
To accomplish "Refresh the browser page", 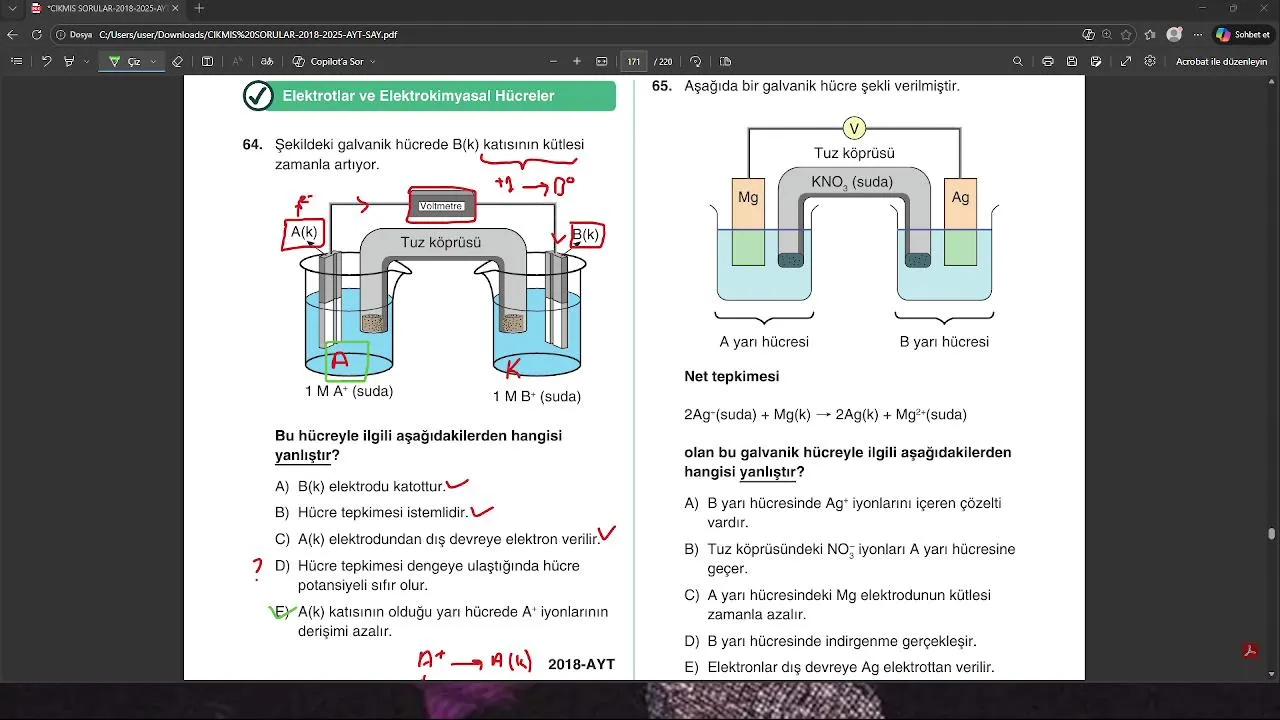I will (37, 34).
